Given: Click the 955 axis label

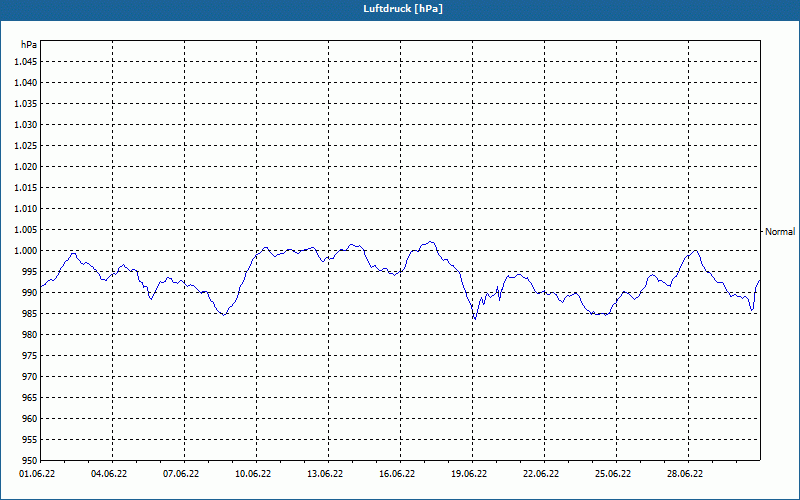Looking at the screenshot, I should tap(29, 440).
